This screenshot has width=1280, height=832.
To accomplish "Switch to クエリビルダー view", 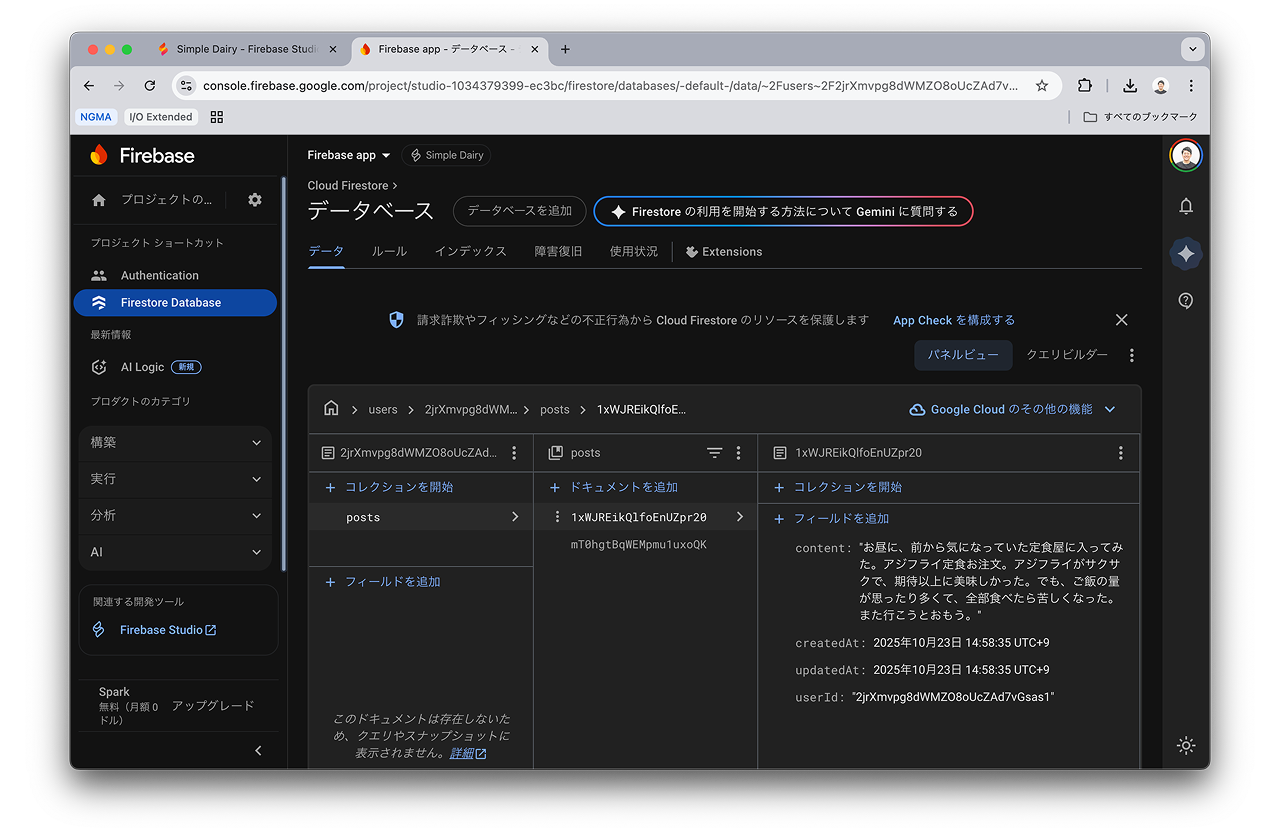I will click(x=1066, y=354).
